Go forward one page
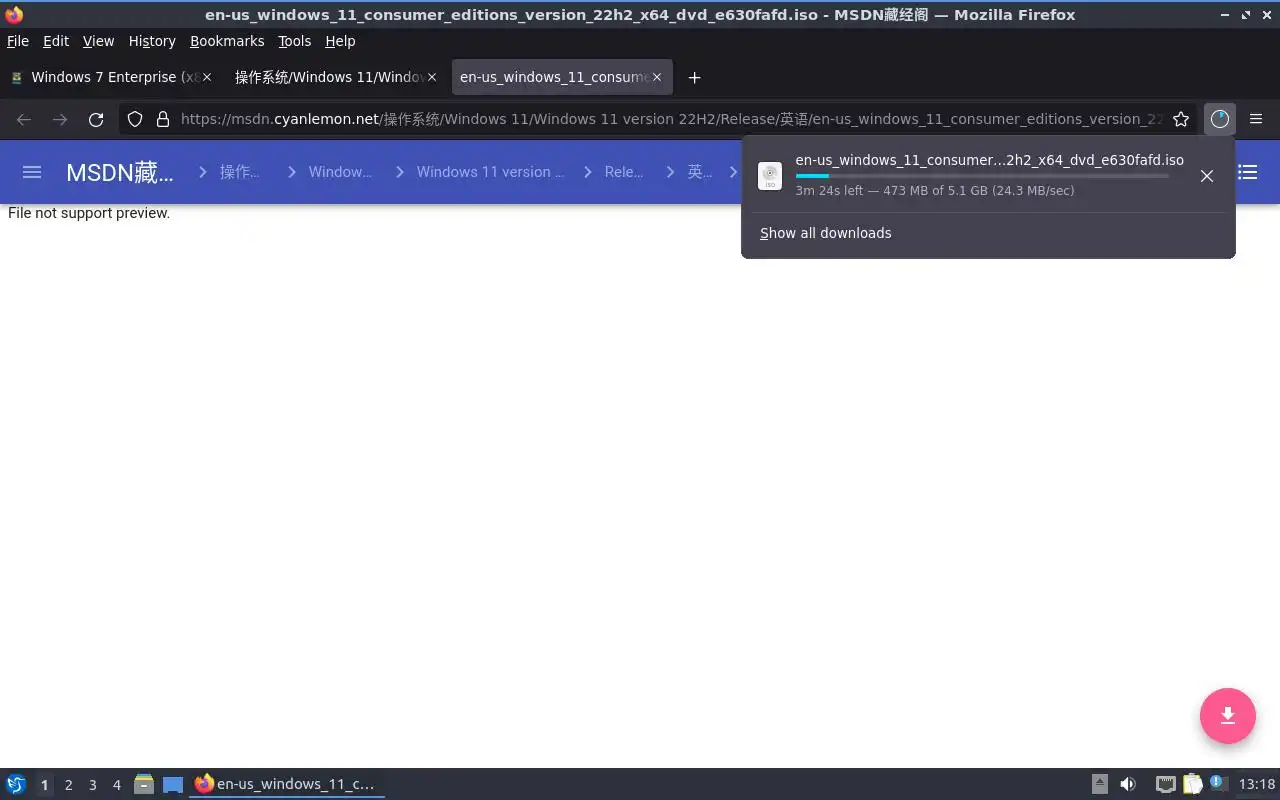This screenshot has width=1280, height=800. pyautogui.click(x=60, y=119)
